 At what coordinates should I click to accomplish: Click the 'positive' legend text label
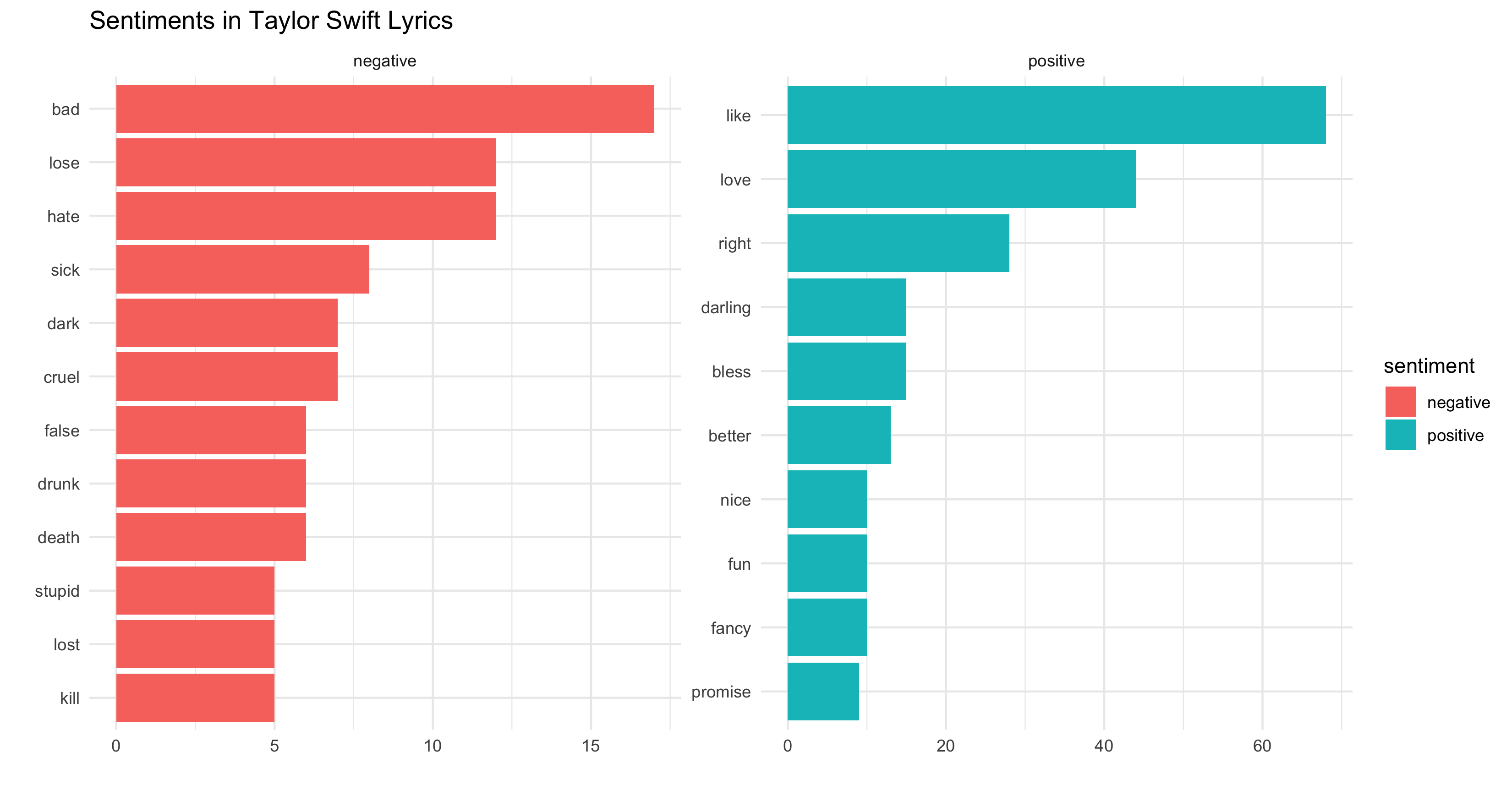coord(1455,436)
